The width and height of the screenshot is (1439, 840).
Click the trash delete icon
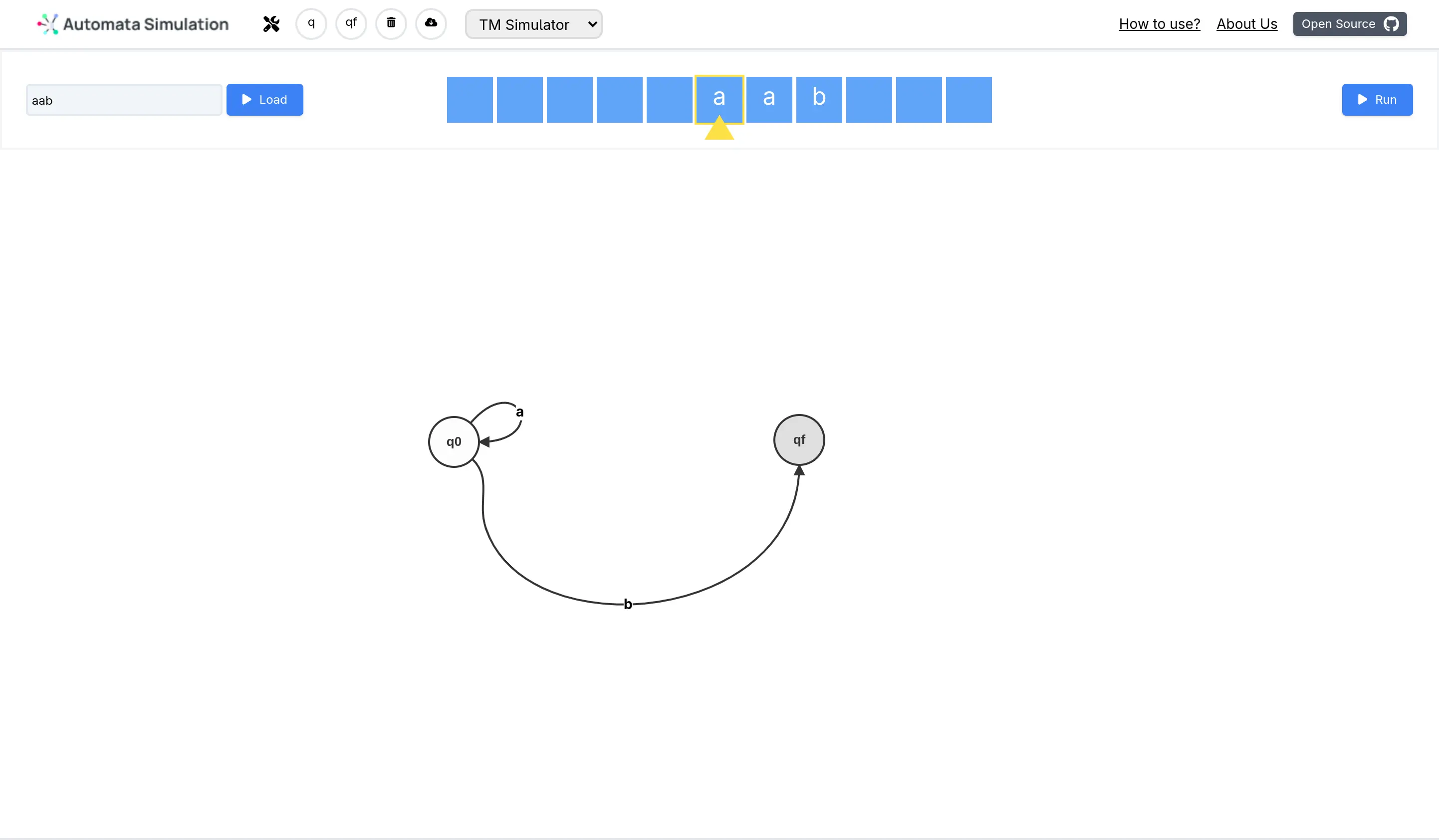391,24
